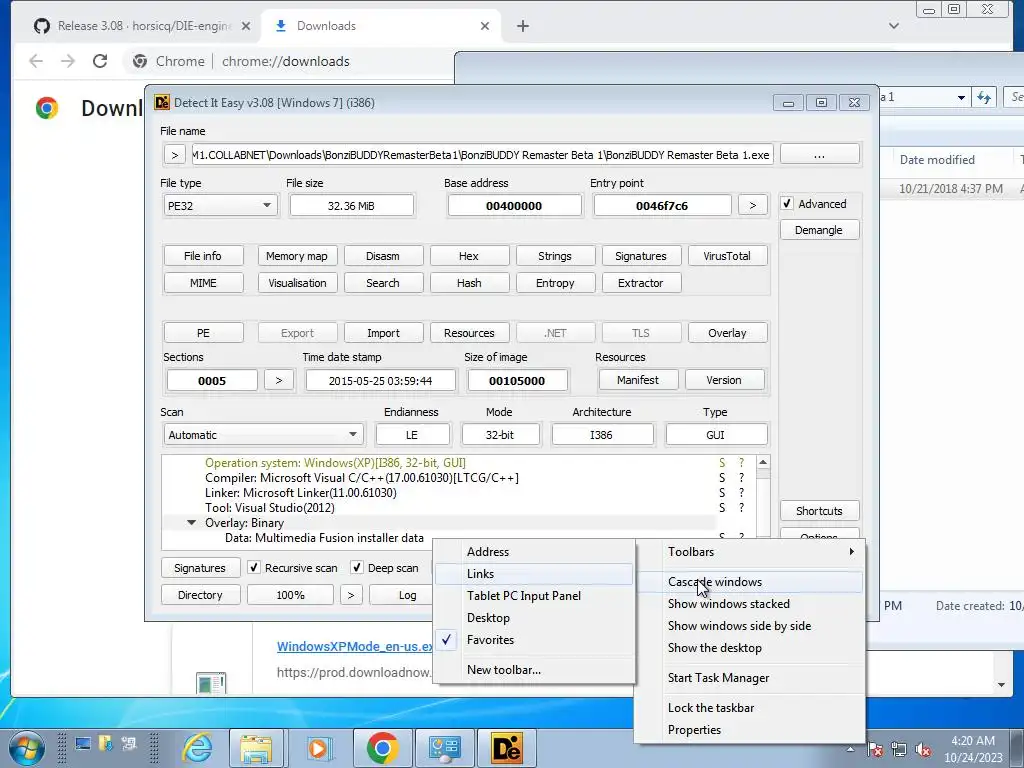Go forward in Chrome
Viewport: 1024px width, 768px height.
(68, 61)
